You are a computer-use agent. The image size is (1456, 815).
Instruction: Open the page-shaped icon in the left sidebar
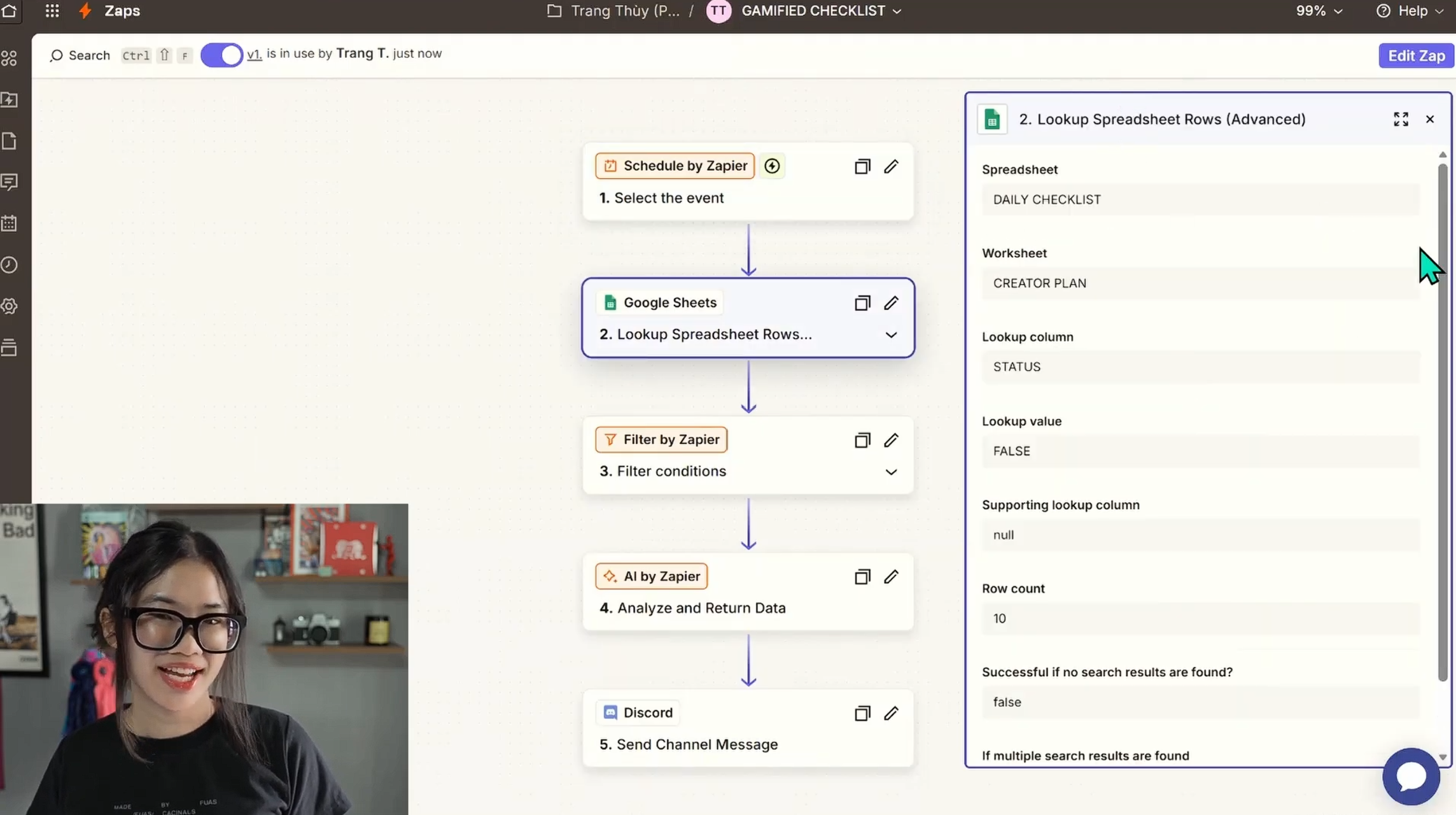(x=9, y=141)
